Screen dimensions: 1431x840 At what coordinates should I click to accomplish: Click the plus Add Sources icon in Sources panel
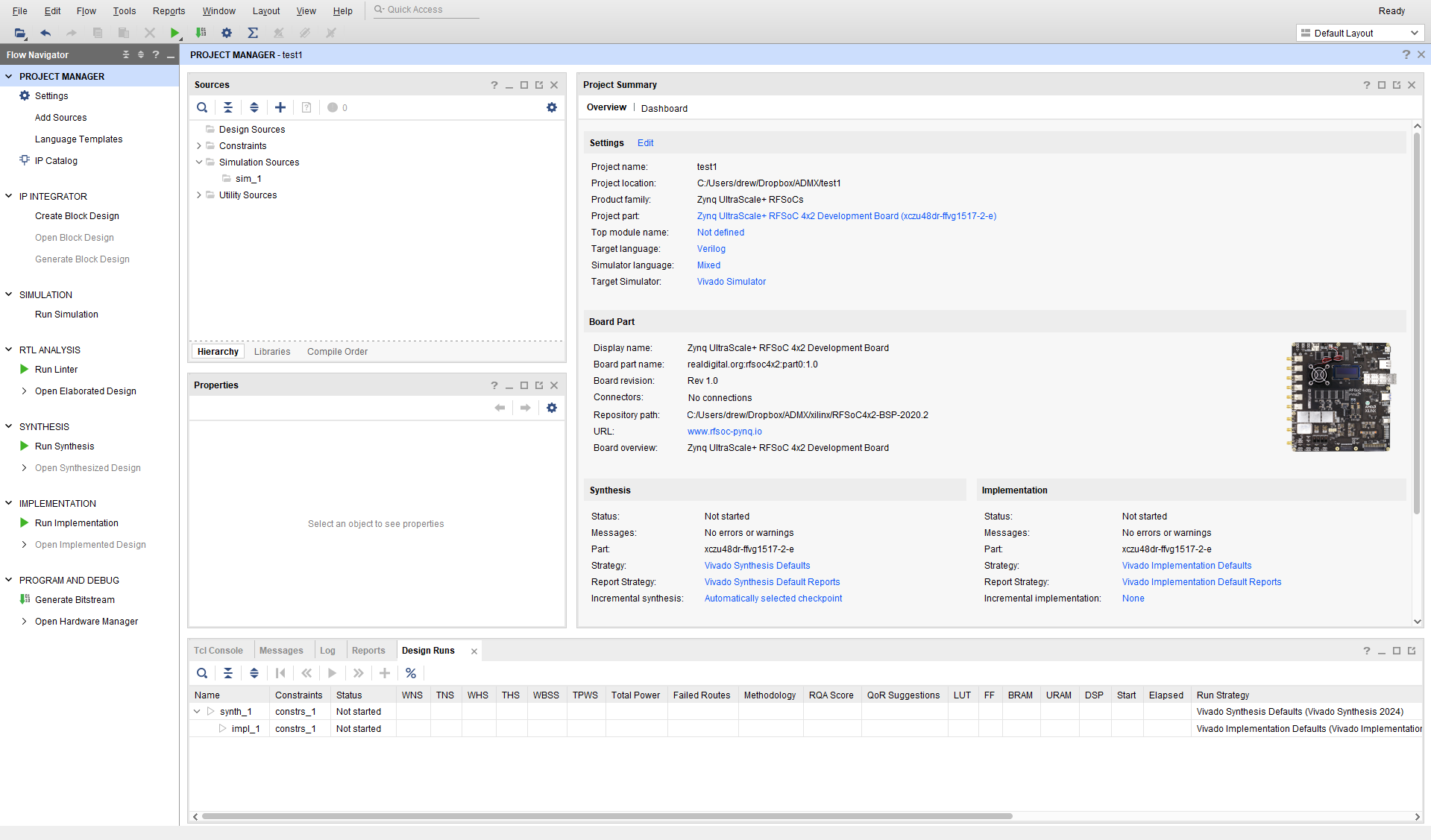pos(280,107)
